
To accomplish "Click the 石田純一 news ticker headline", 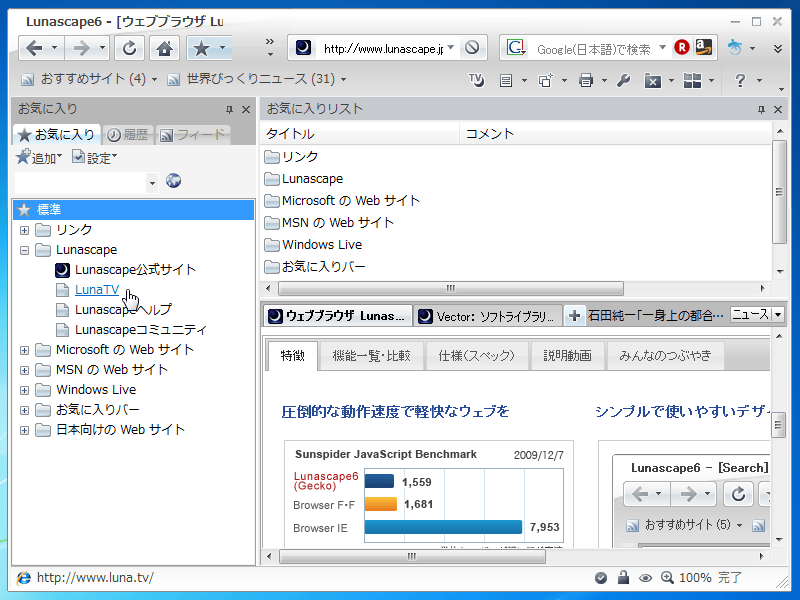I will (656, 316).
